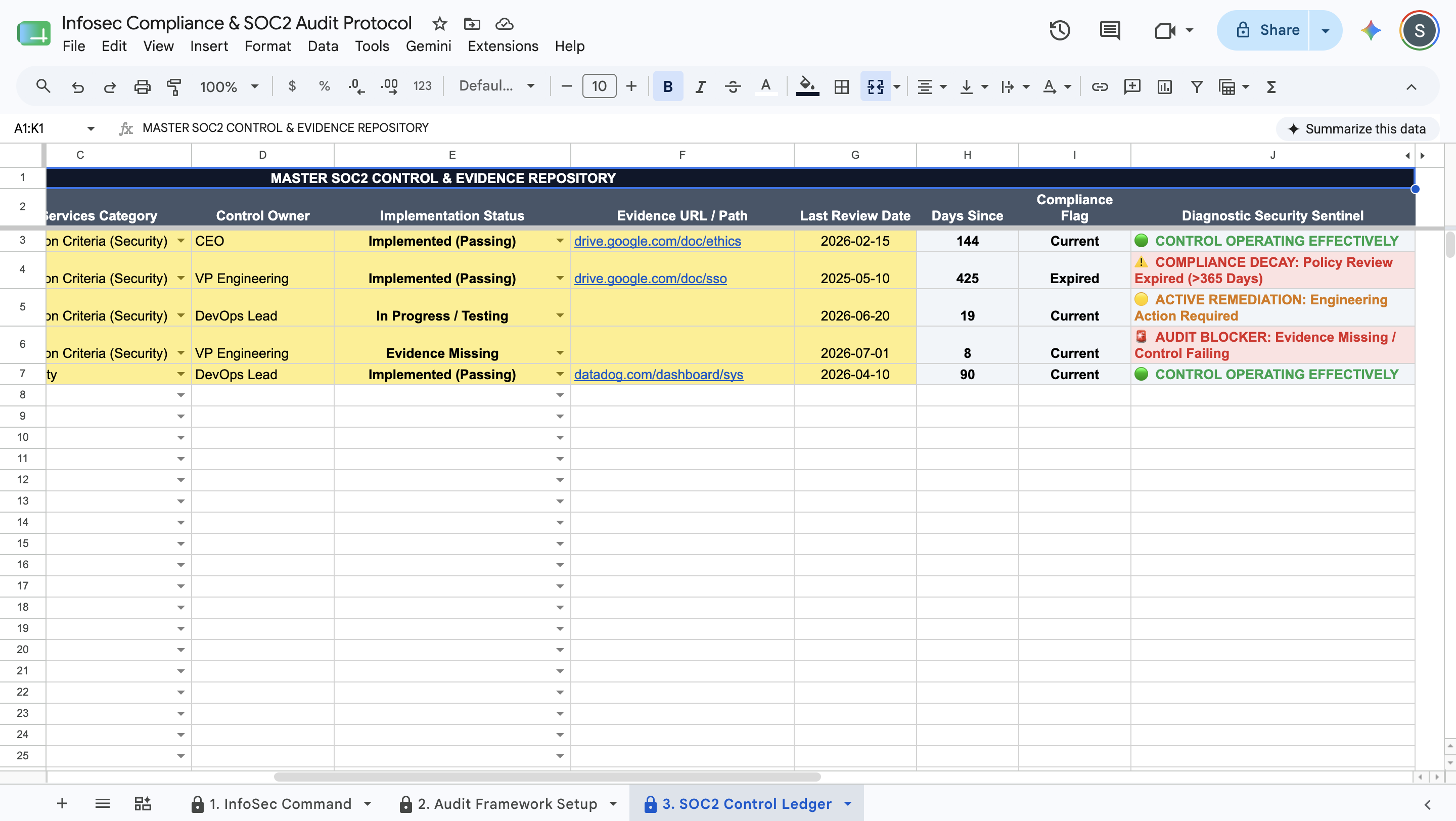Open datadog.com/dashboard/sys link
This screenshot has height=821, width=1456.
pyautogui.click(x=658, y=375)
